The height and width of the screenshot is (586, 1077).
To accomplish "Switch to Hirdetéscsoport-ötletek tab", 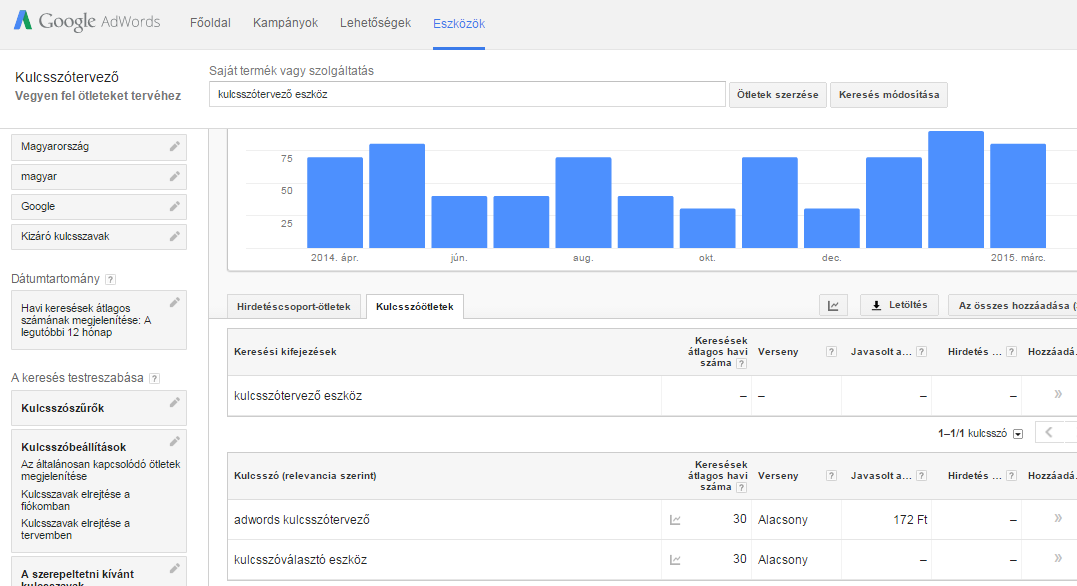I will [293, 306].
